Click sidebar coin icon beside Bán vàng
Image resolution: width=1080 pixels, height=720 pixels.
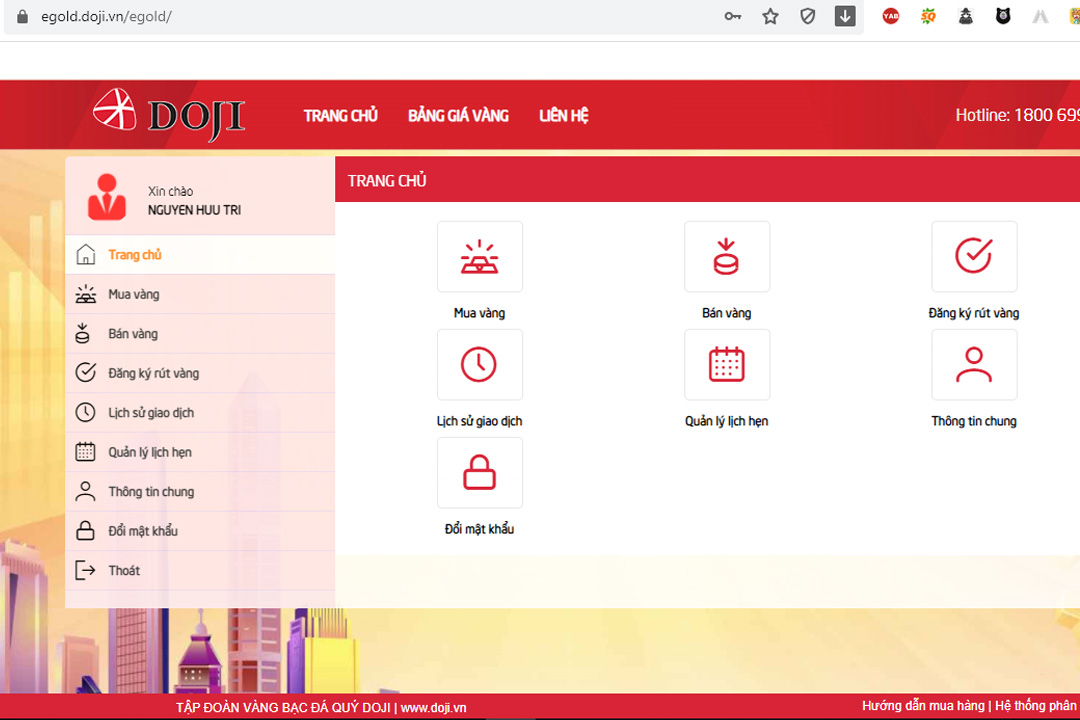[x=83, y=333]
